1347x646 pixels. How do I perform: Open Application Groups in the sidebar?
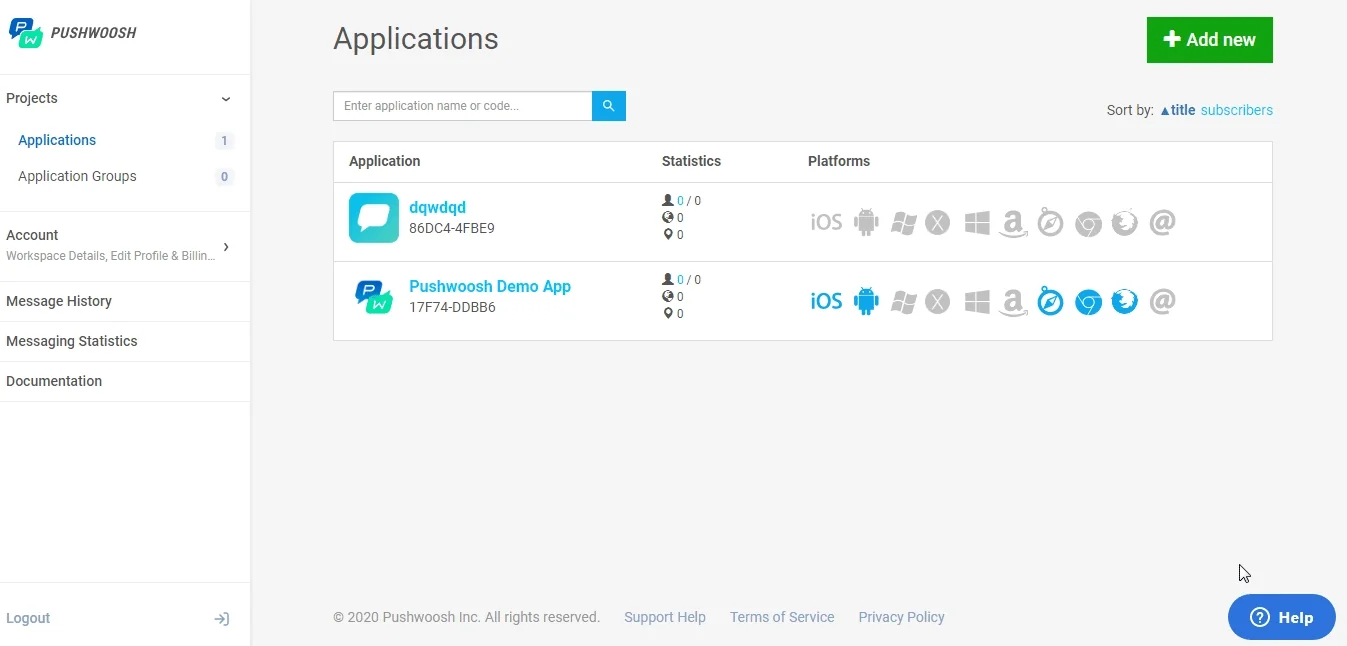click(x=77, y=176)
